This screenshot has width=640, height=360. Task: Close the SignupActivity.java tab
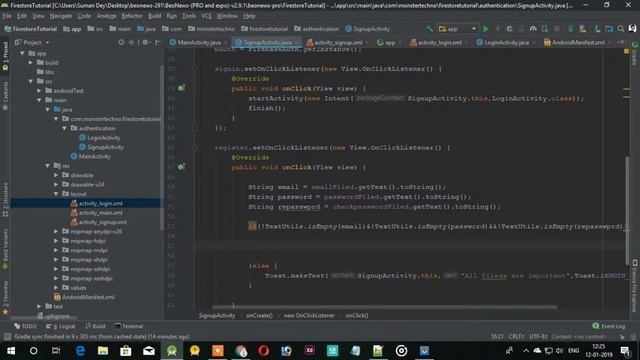(297, 42)
